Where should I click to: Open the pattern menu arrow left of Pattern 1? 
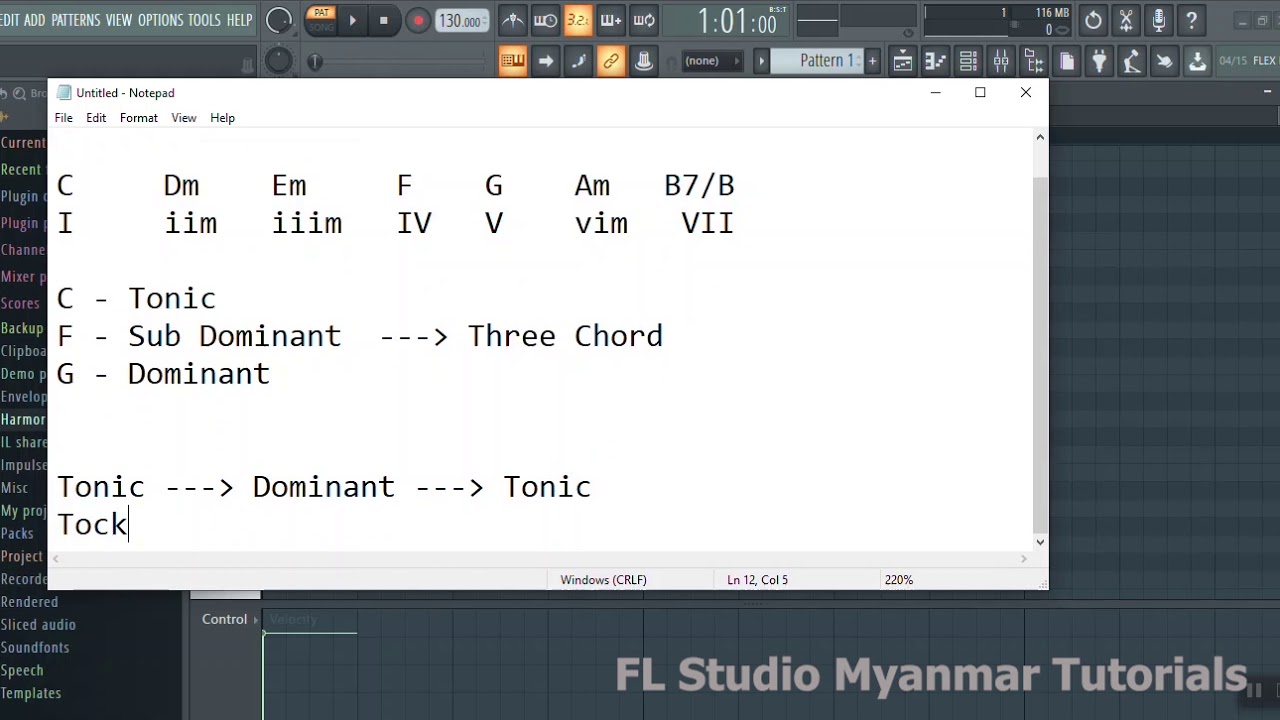click(x=761, y=61)
